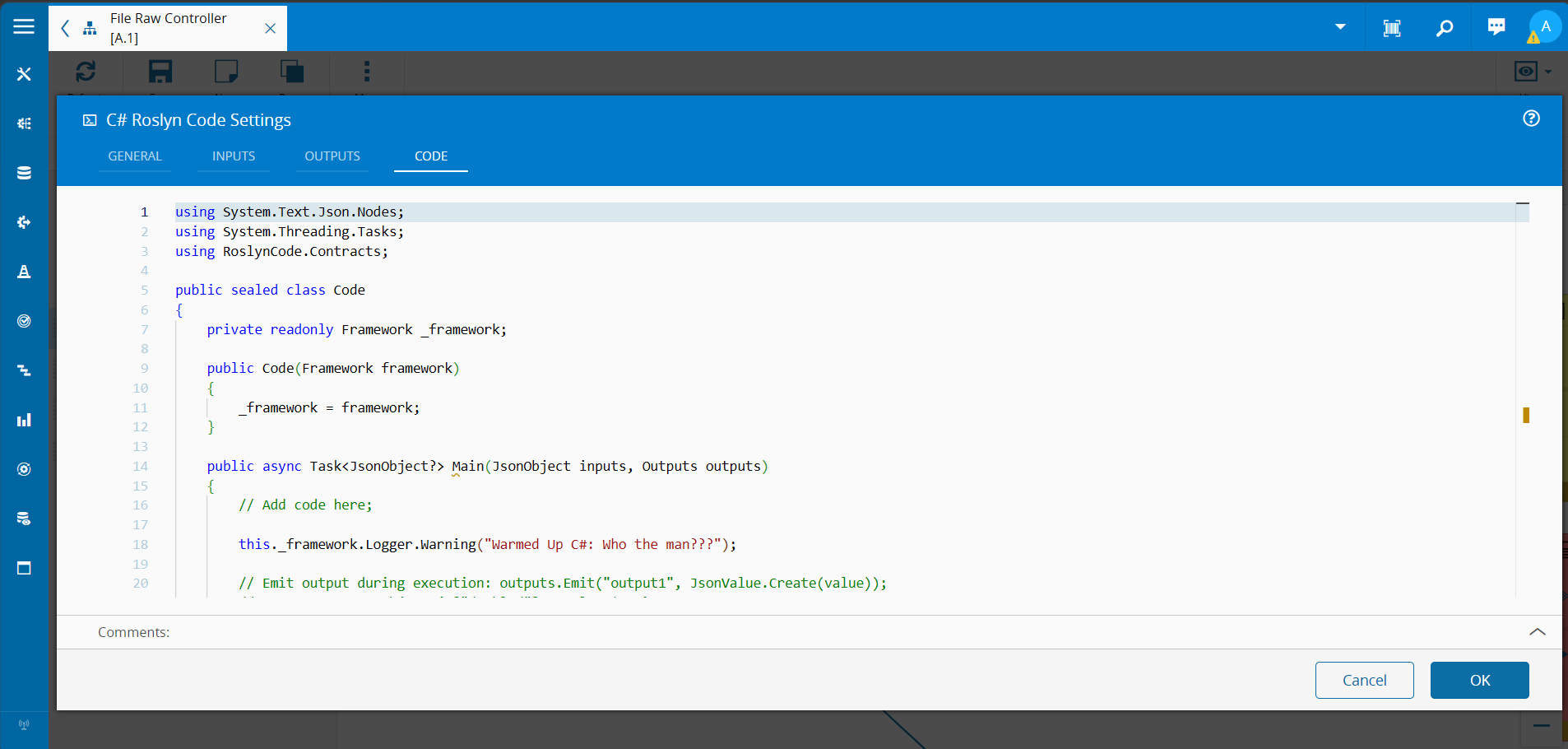
Task: Open the letter A stamp sidebar icon
Action: tap(24, 272)
